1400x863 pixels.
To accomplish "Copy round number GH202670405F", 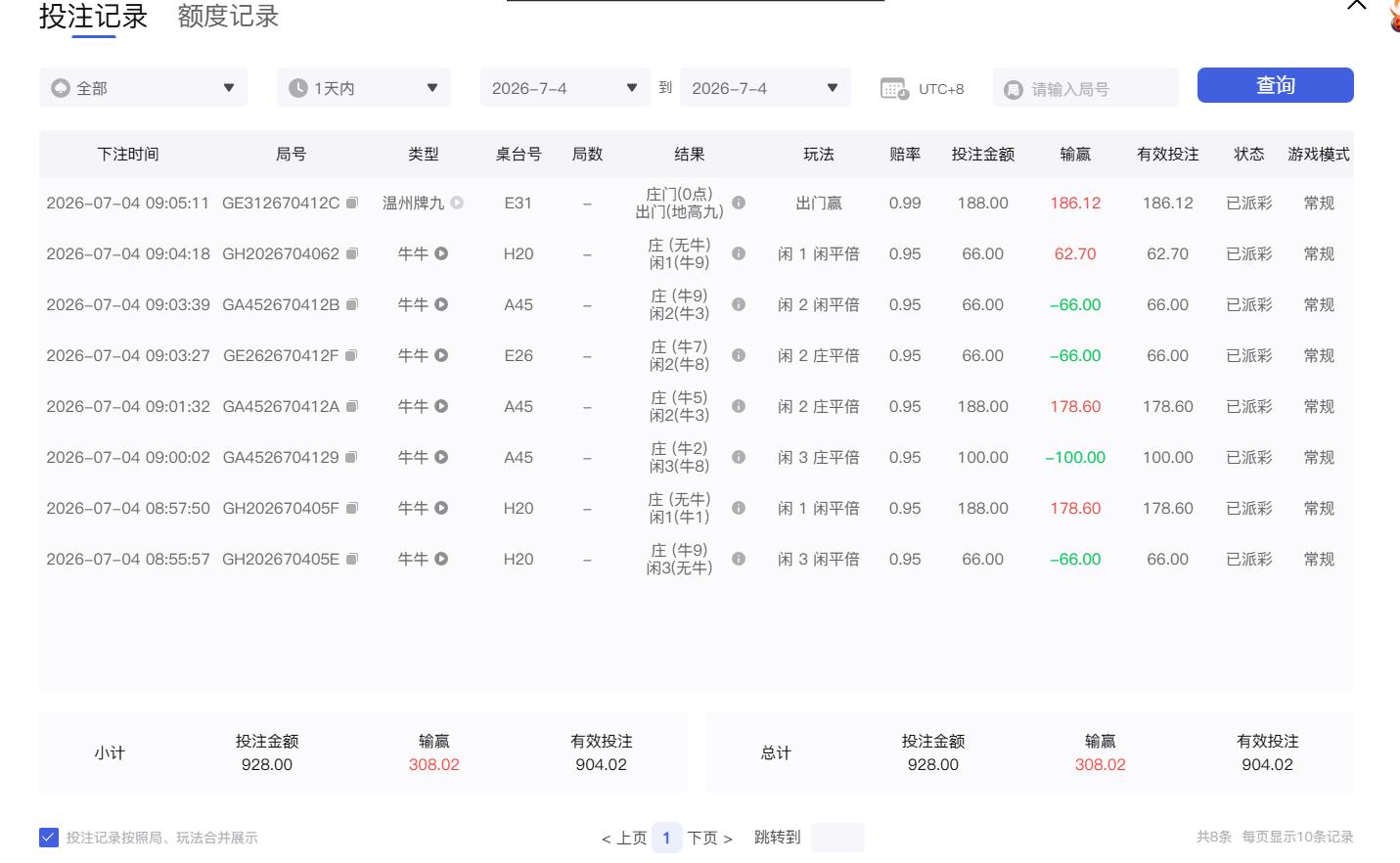I will 352,508.
